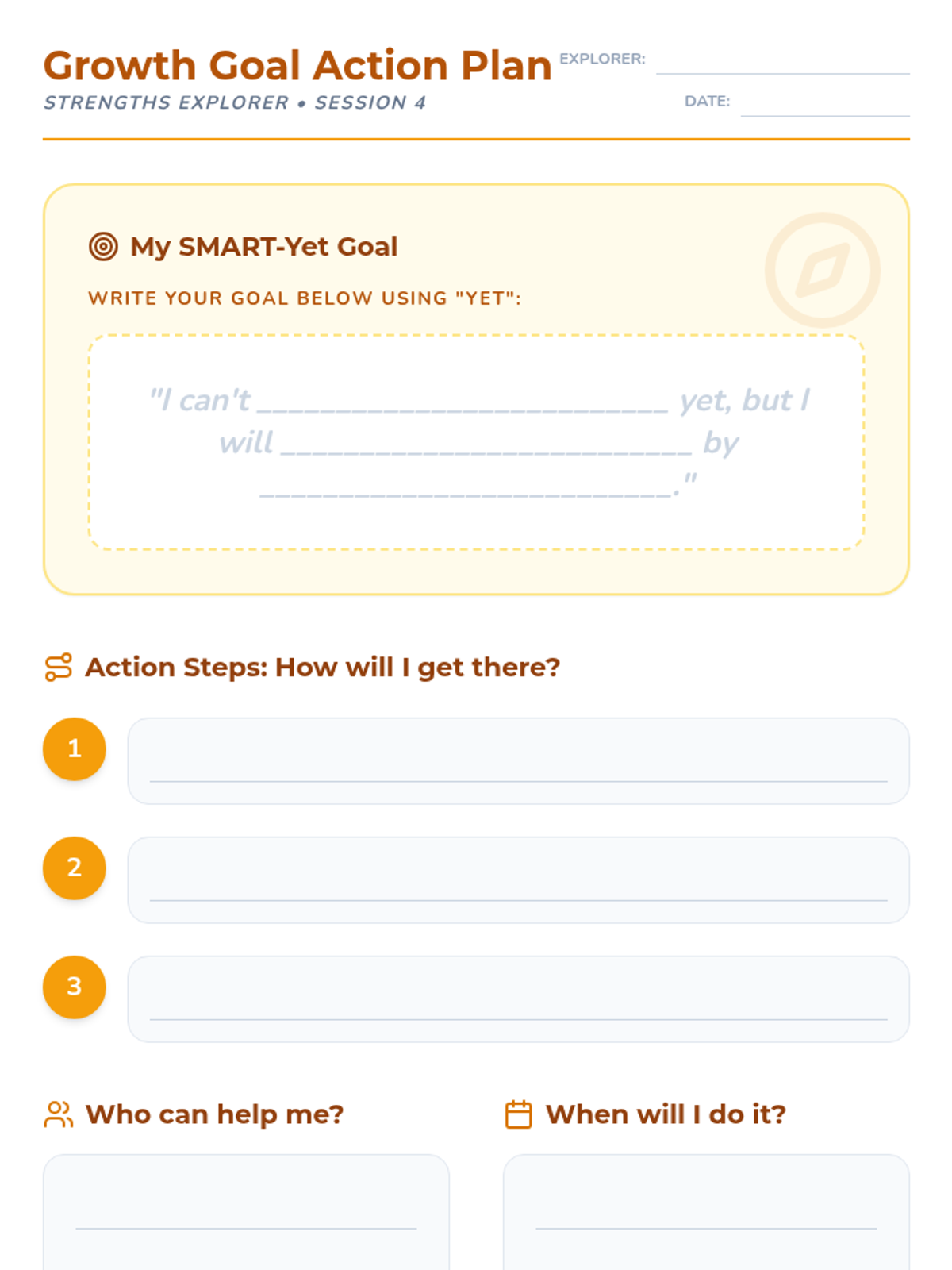The image size is (952, 1270).
Task: Click the Action Steps section heading
Action: pyautogui.click(x=322, y=668)
